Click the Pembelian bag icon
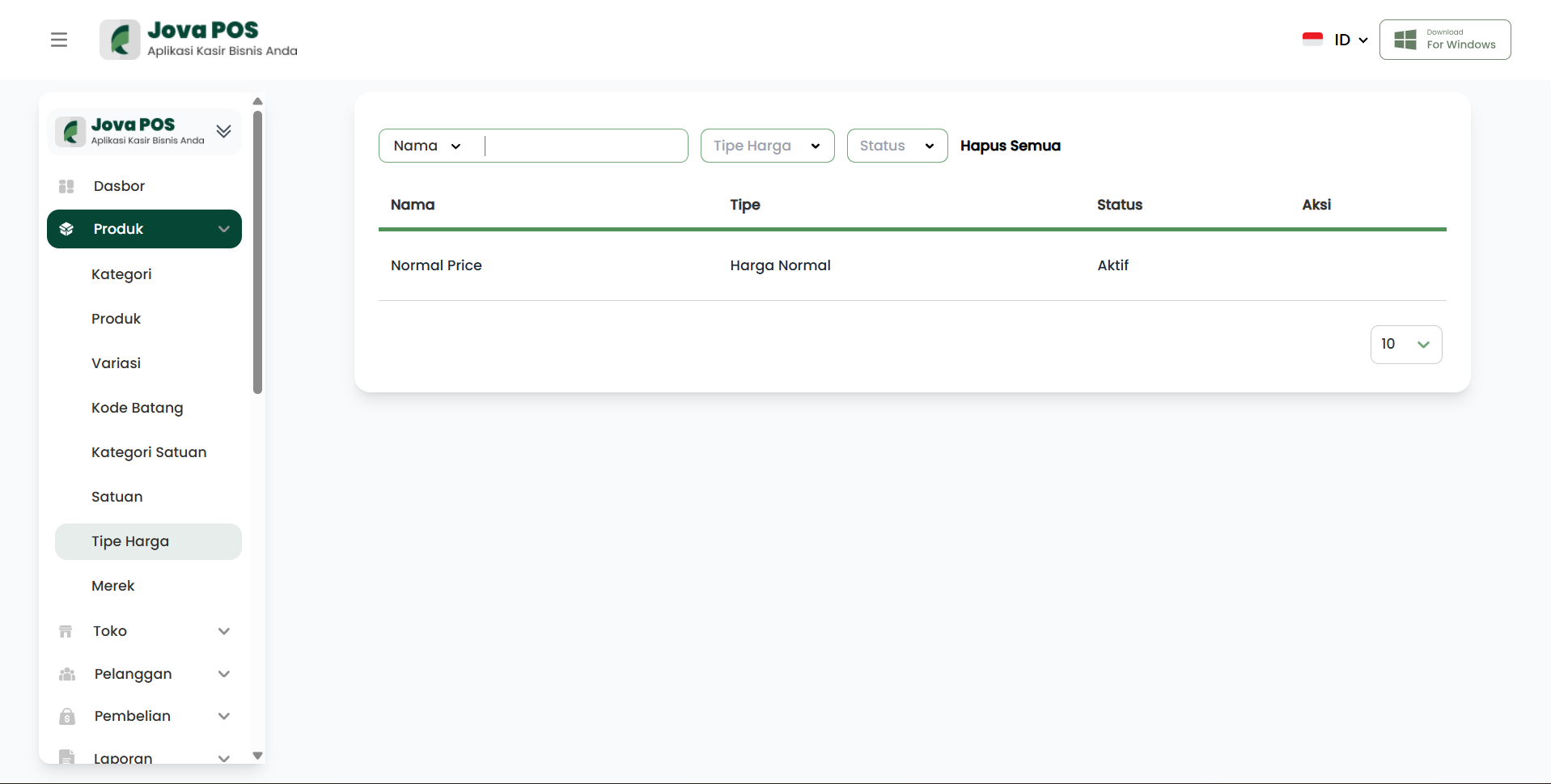Image resolution: width=1551 pixels, height=784 pixels. [67, 716]
